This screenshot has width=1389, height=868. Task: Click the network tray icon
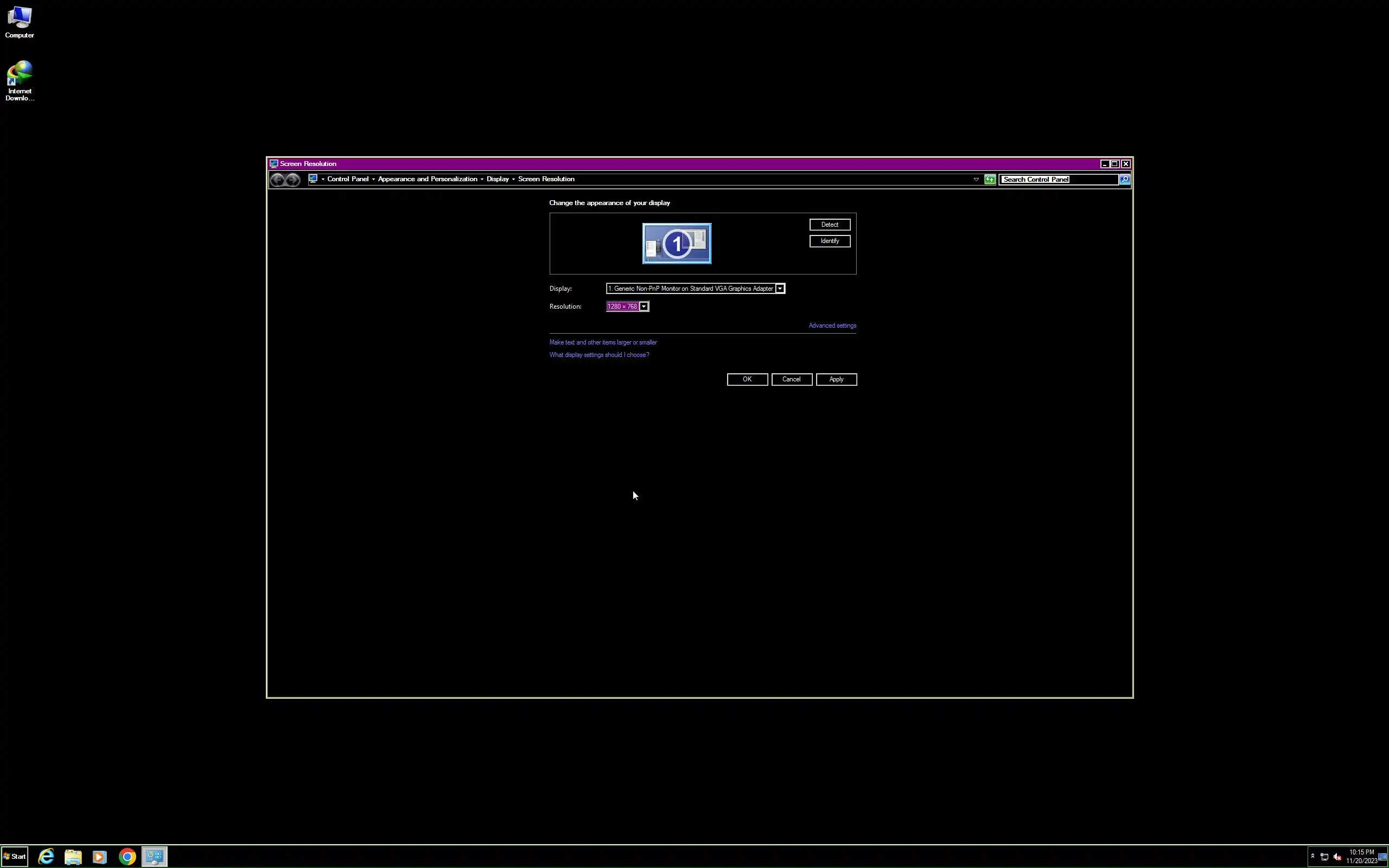(x=1325, y=857)
